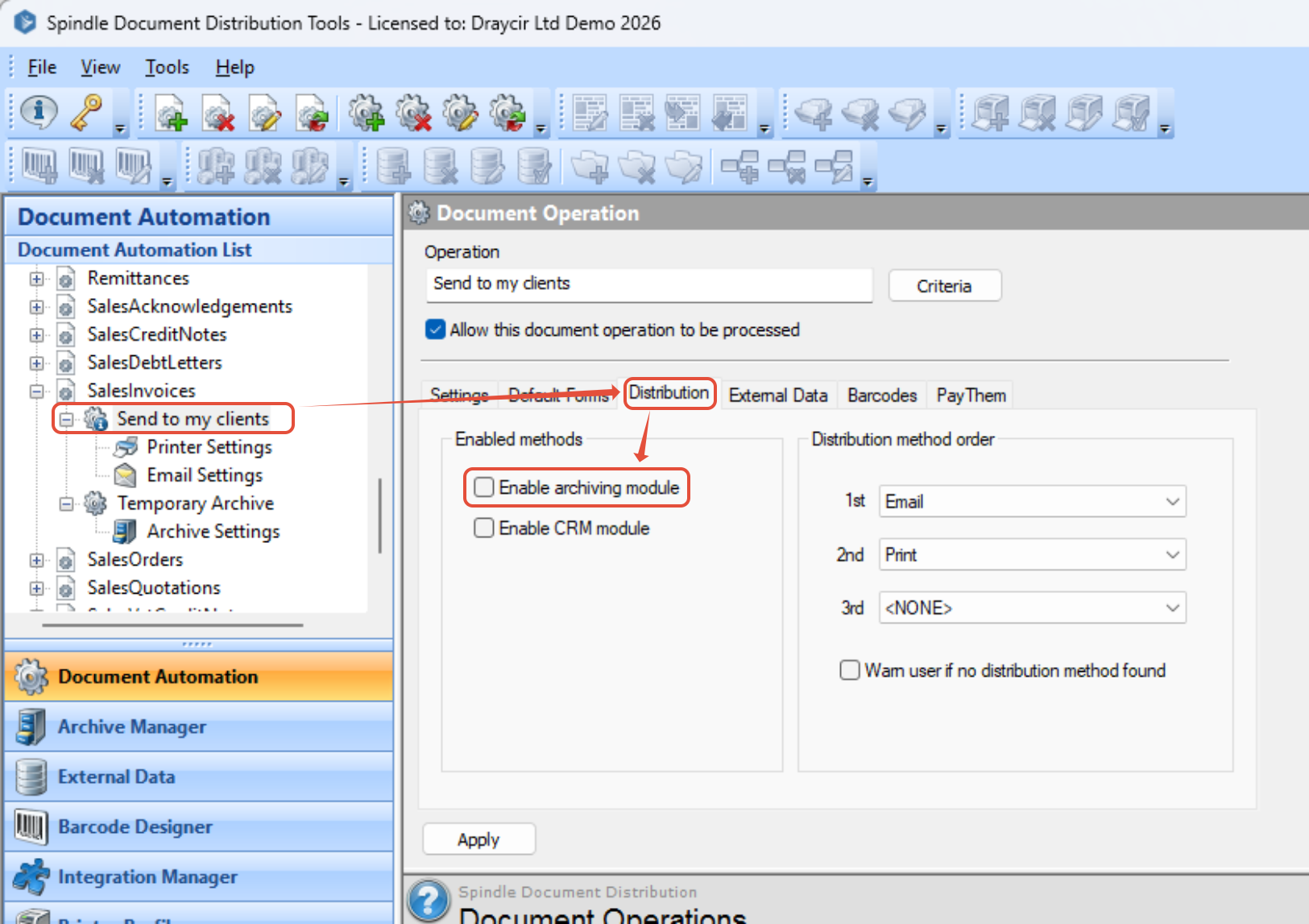Click the delete printer profile icon

1038,113
